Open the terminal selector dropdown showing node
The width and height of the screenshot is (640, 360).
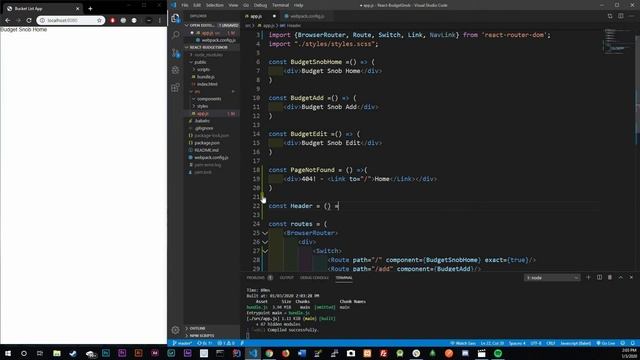coord(552,278)
